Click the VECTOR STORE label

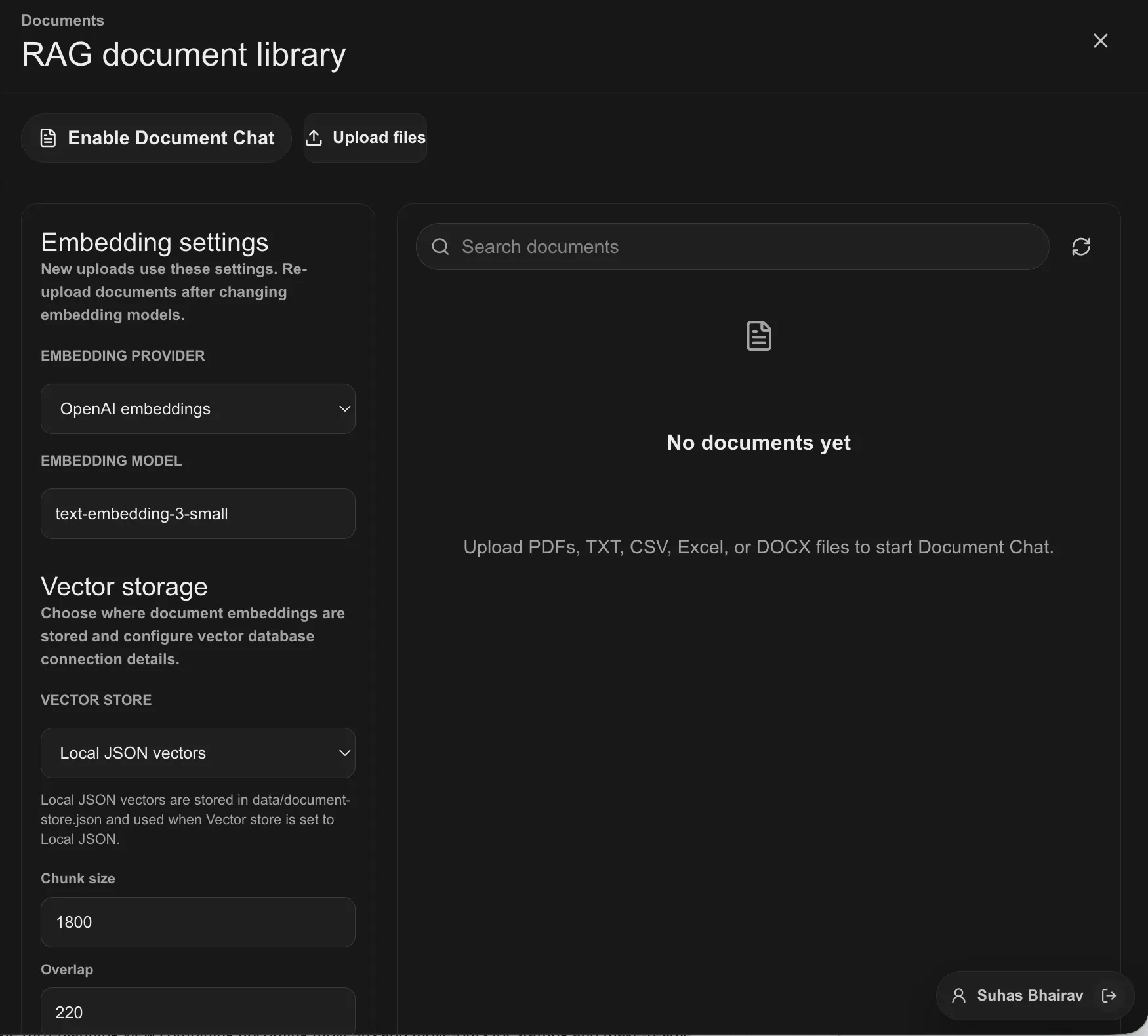coord(96,700)
